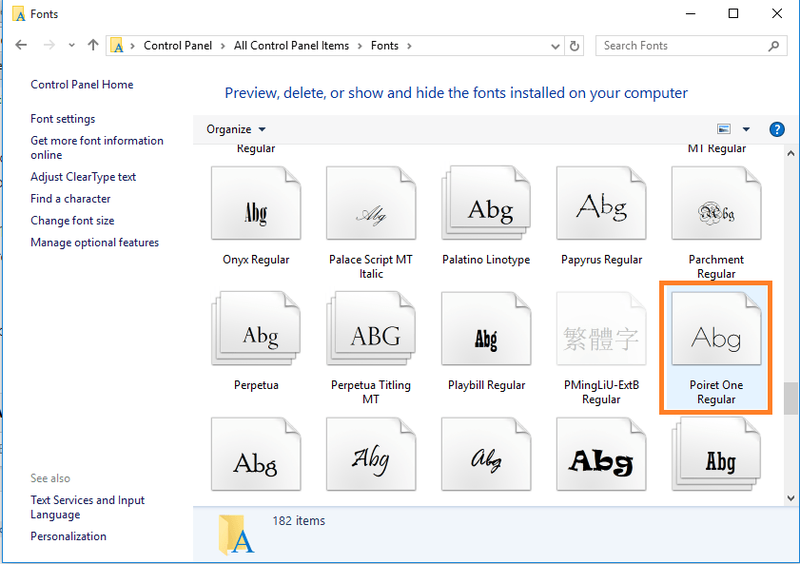The width and height of the screenshot is (800, 564).
Task: Click the search magnifier icon
Action: (773, 46)
